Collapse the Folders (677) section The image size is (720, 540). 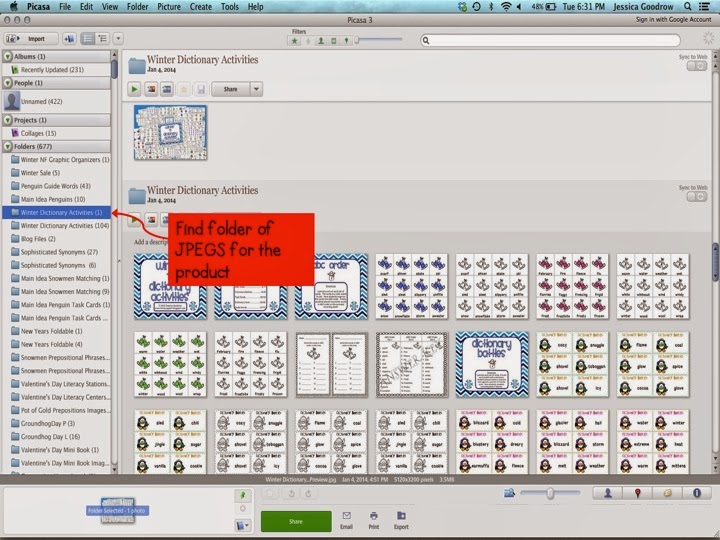coord(8,147)
